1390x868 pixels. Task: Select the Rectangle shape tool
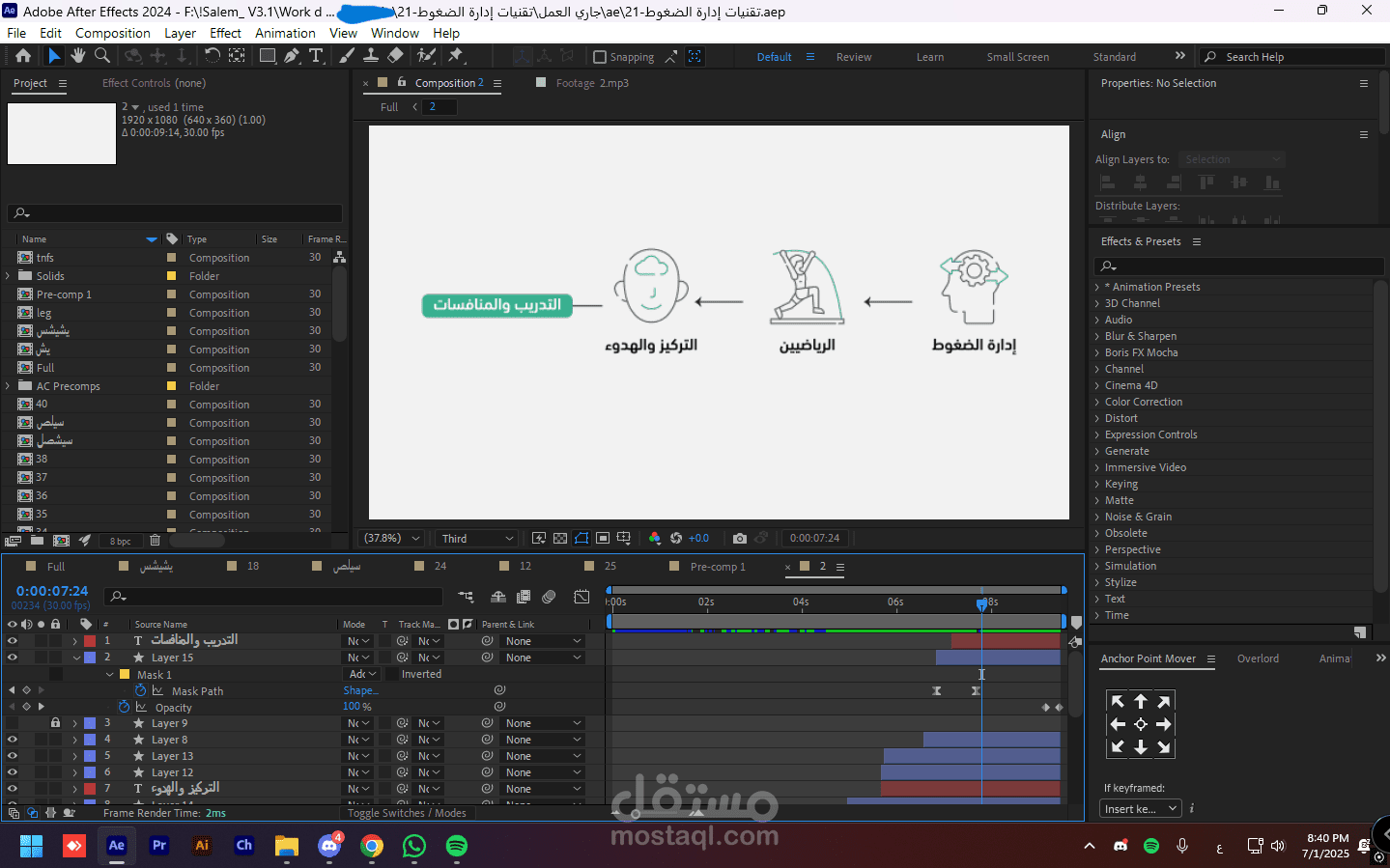click(x=268, y=56)
